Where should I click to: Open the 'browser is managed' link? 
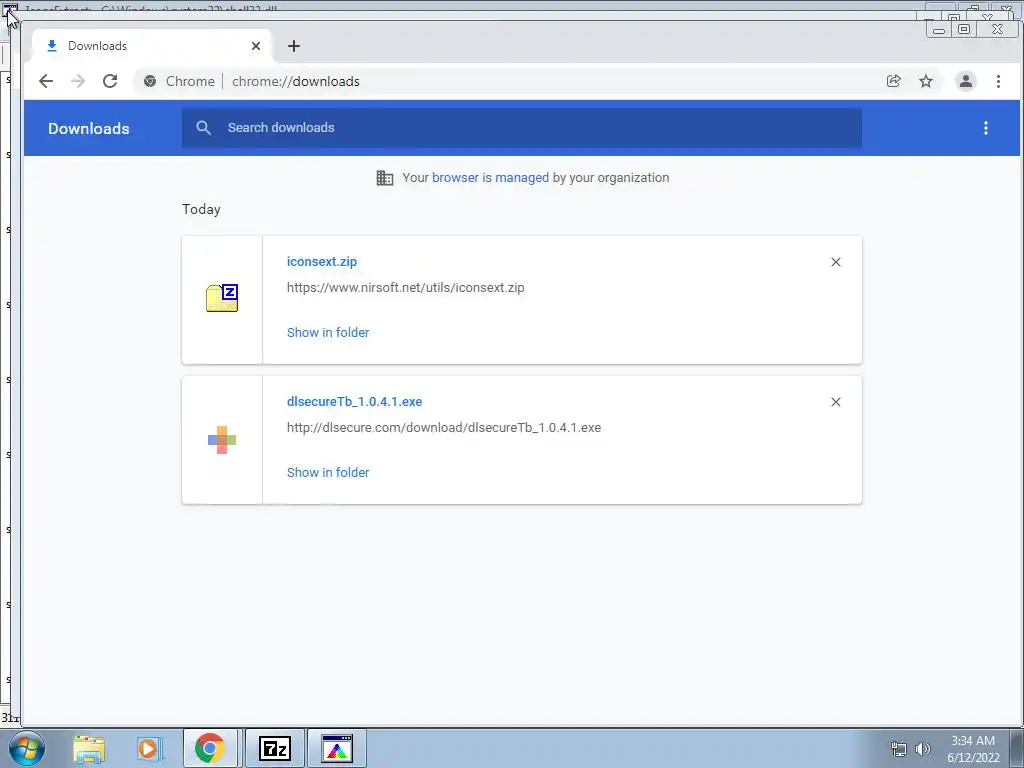pos(490,178)
